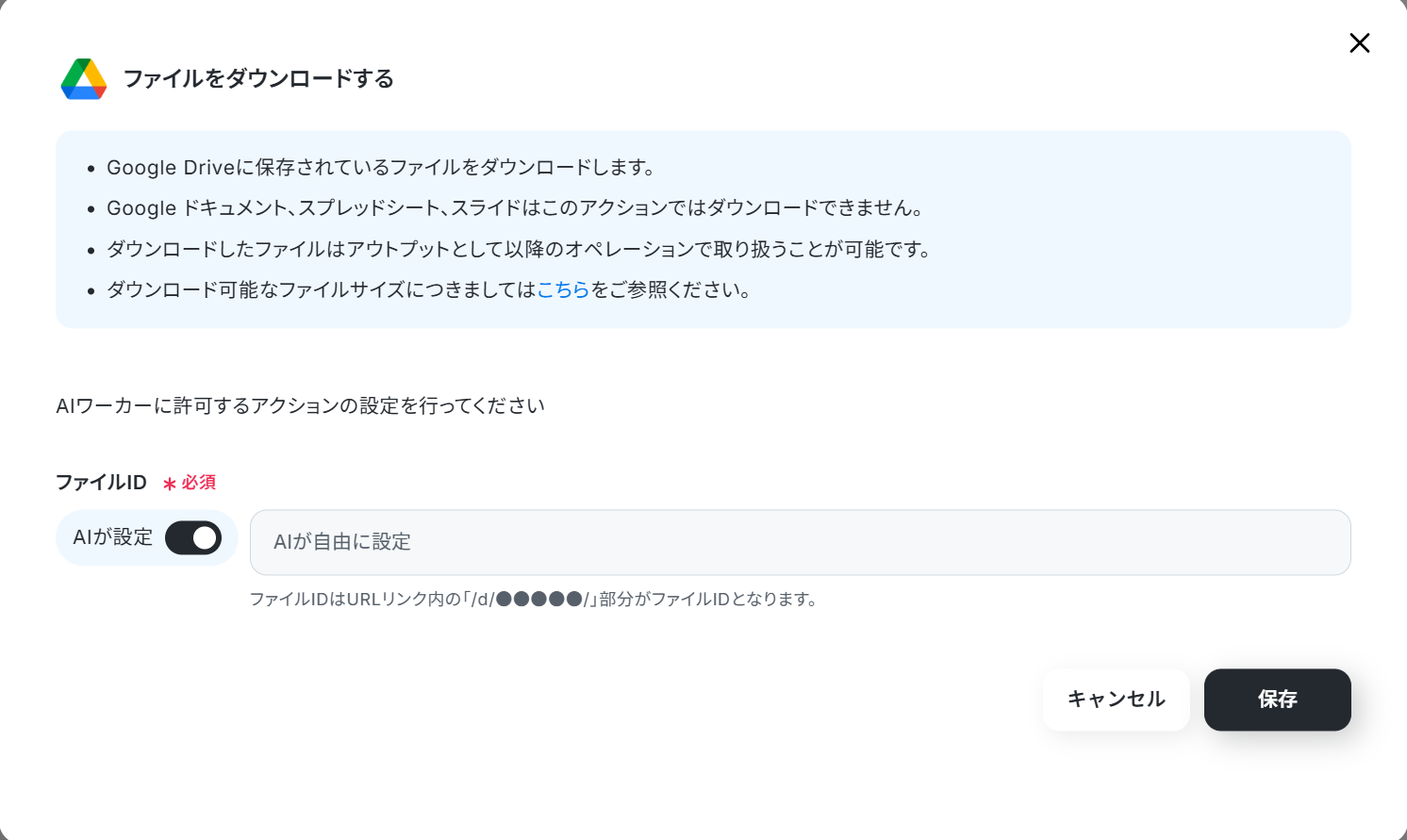Image resolution: width=1407 pixels, height=840 pixels.
Task: Click the first bullet about Google Drive files
Action: pos(381,168)
